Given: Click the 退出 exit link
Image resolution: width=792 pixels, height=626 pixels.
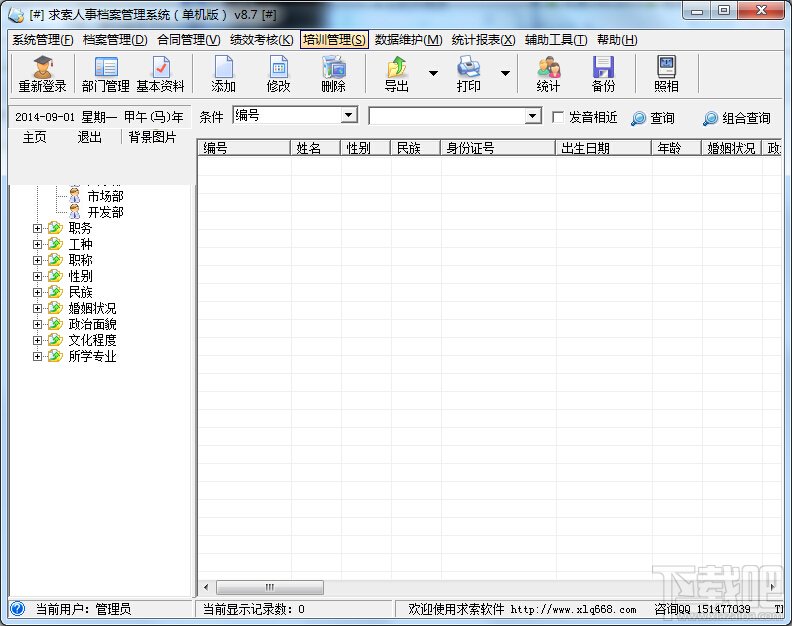Looking at the screenshot, I should click(89, 137).
